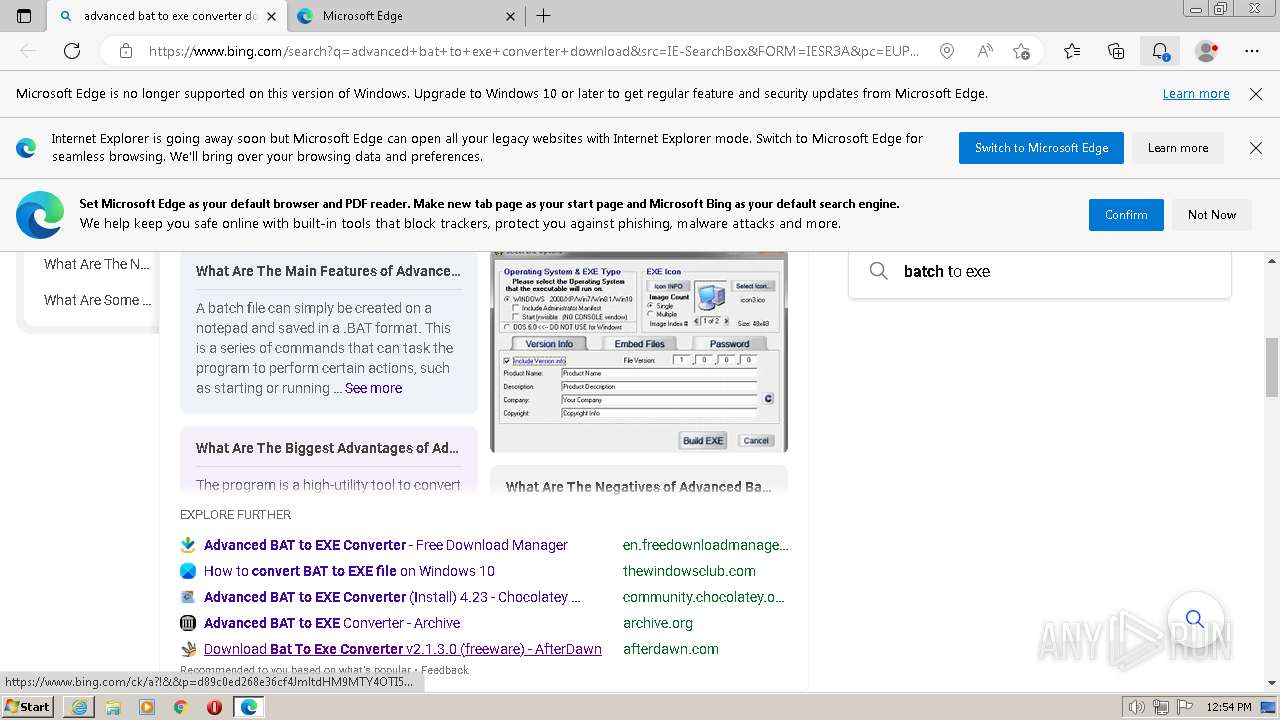The height and width of the screenshot is (720, 1280).
Task: Open the Favorites list
Action: click(1072, 51)
